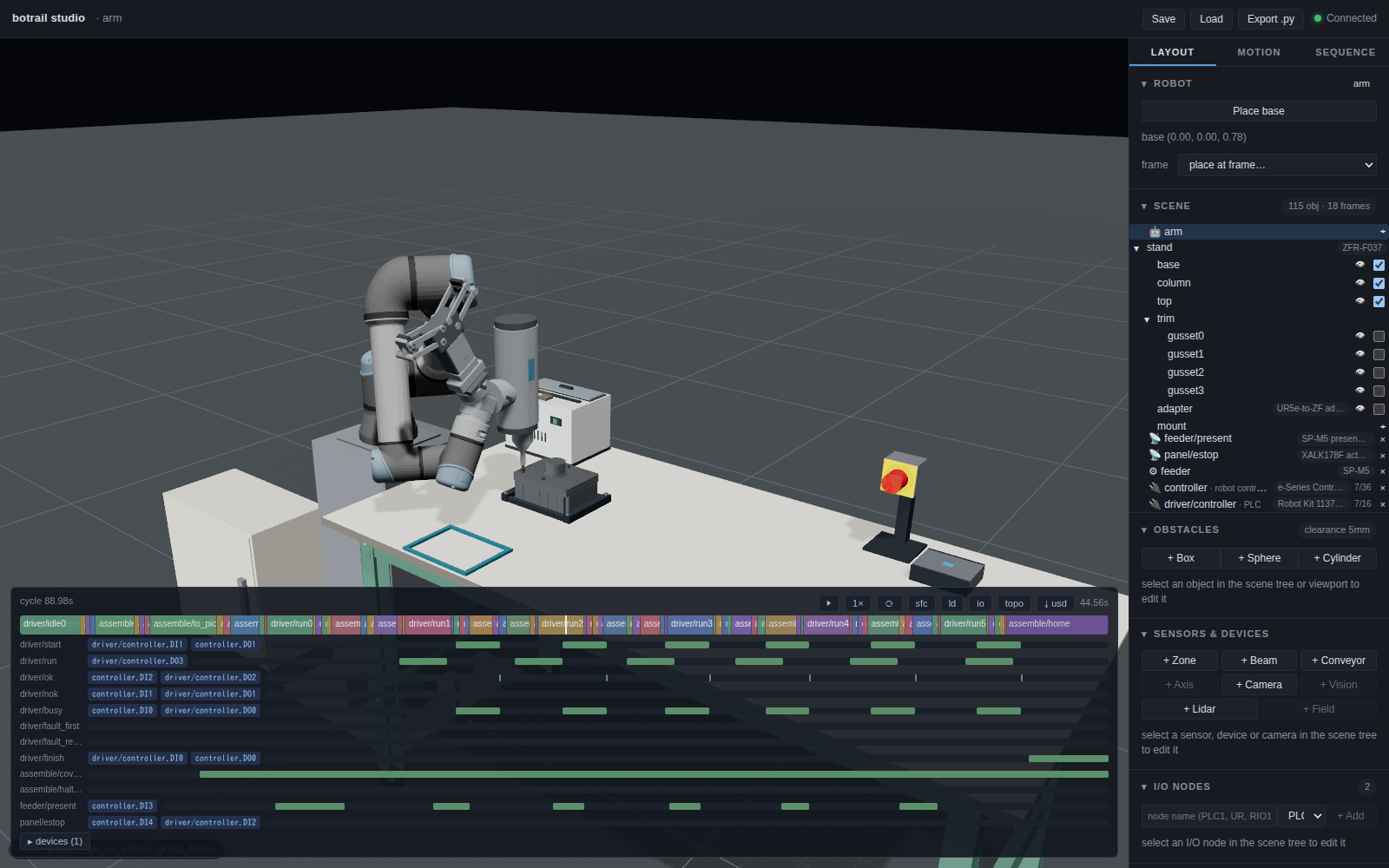
Task: Remove controller node with its x icon
Action: pyautogui.click(x=1382, y=488)
